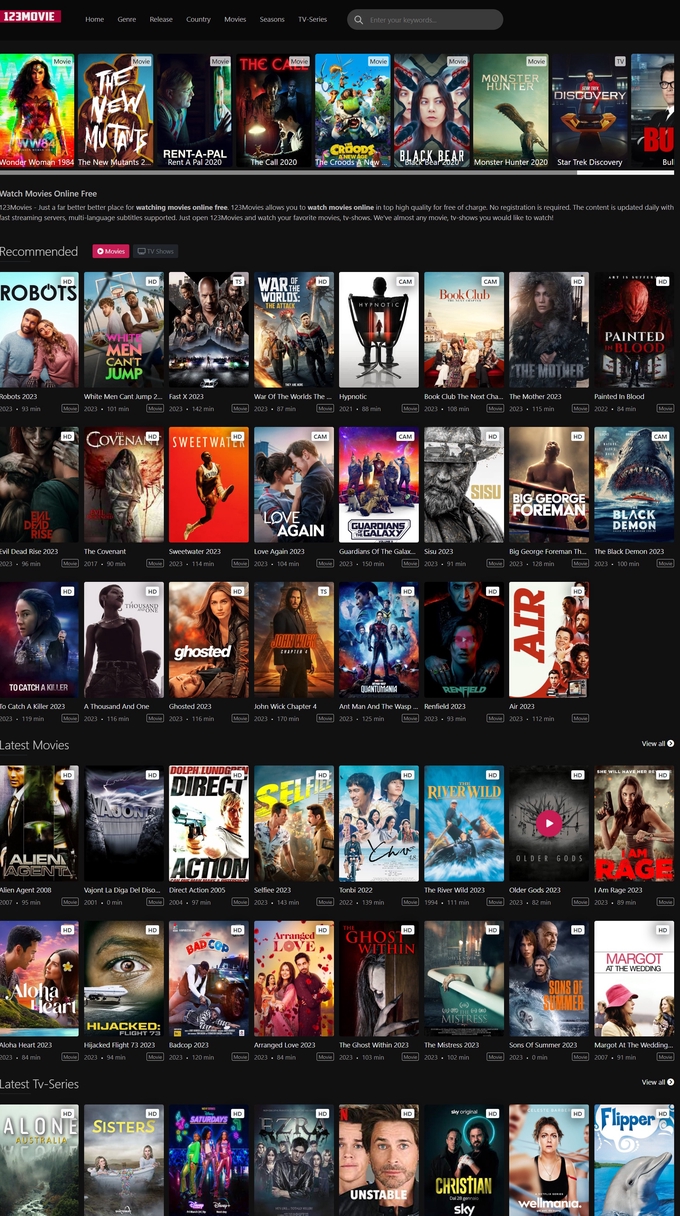680x1216 pixels.
Task: Open Book Club The Next Chapter poster
Action: click(x=464, y=330)
